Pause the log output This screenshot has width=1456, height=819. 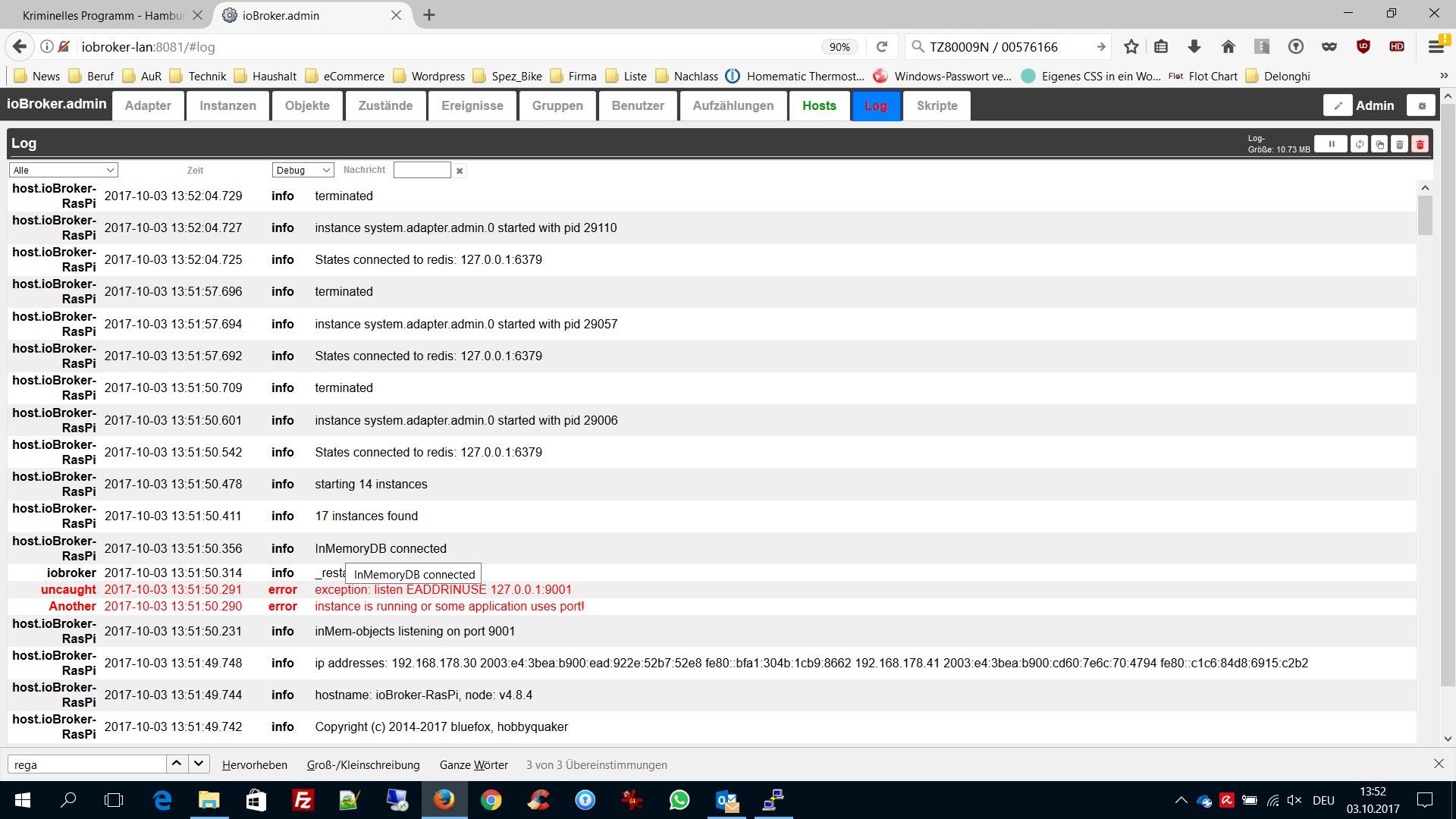pos(1331,144)
